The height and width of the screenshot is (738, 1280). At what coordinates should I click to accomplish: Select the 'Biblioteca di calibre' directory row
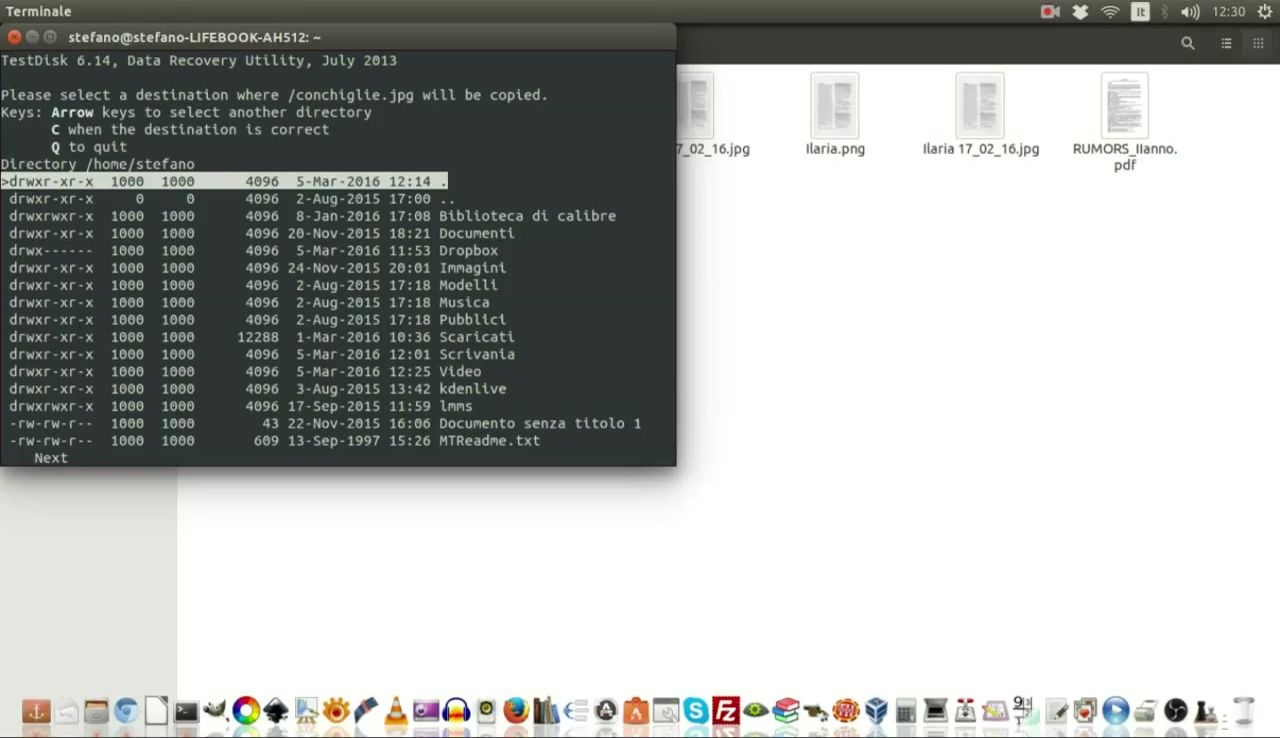click(x=312, y=216)
